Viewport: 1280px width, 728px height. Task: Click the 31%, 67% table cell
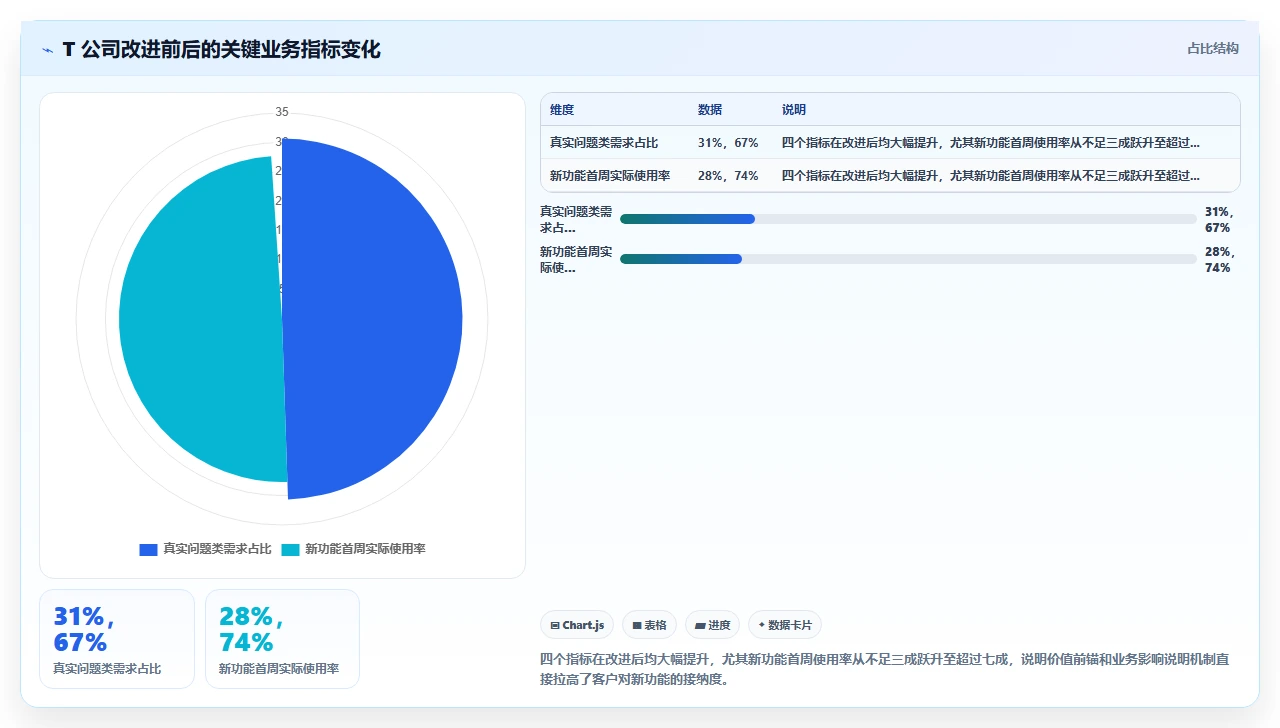point(728,143)
